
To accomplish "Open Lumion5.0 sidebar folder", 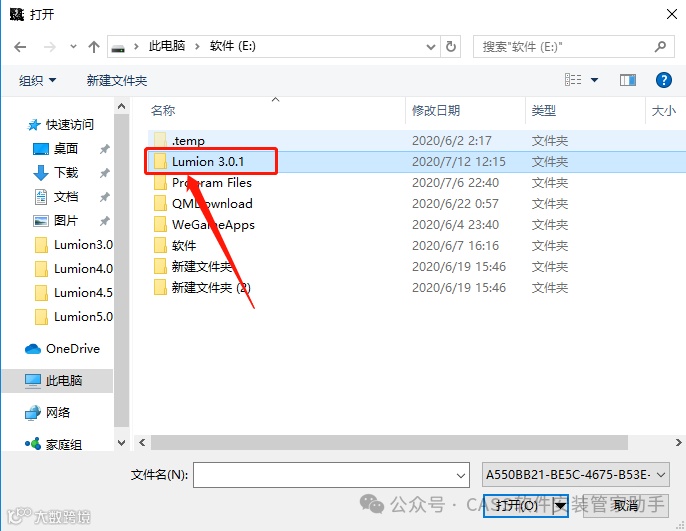I will click(74, 317).
